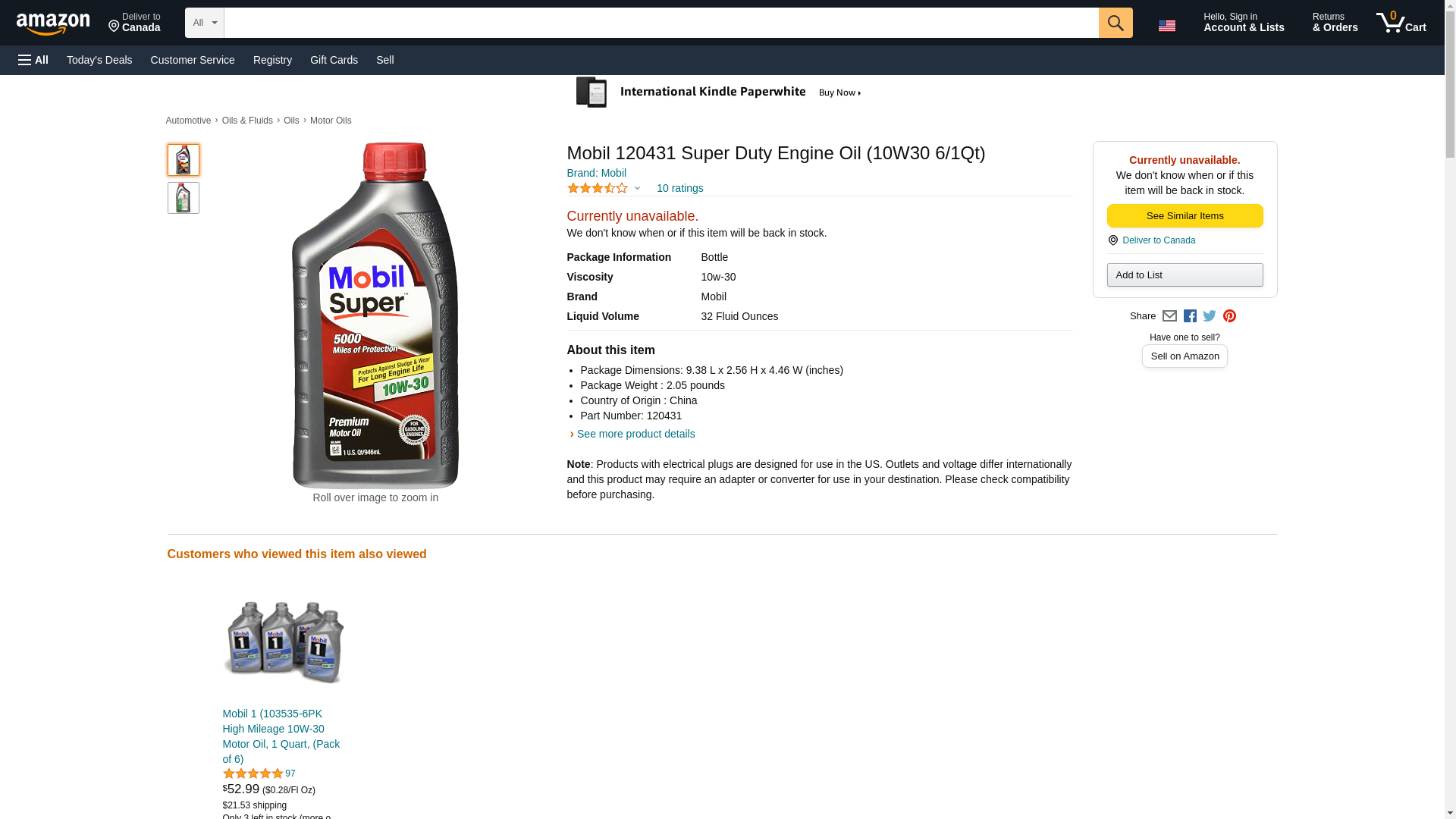The height and width of the screenshot is (819, 1456).
Task: Share on Facebook icon
Action: click(1190, 316)
